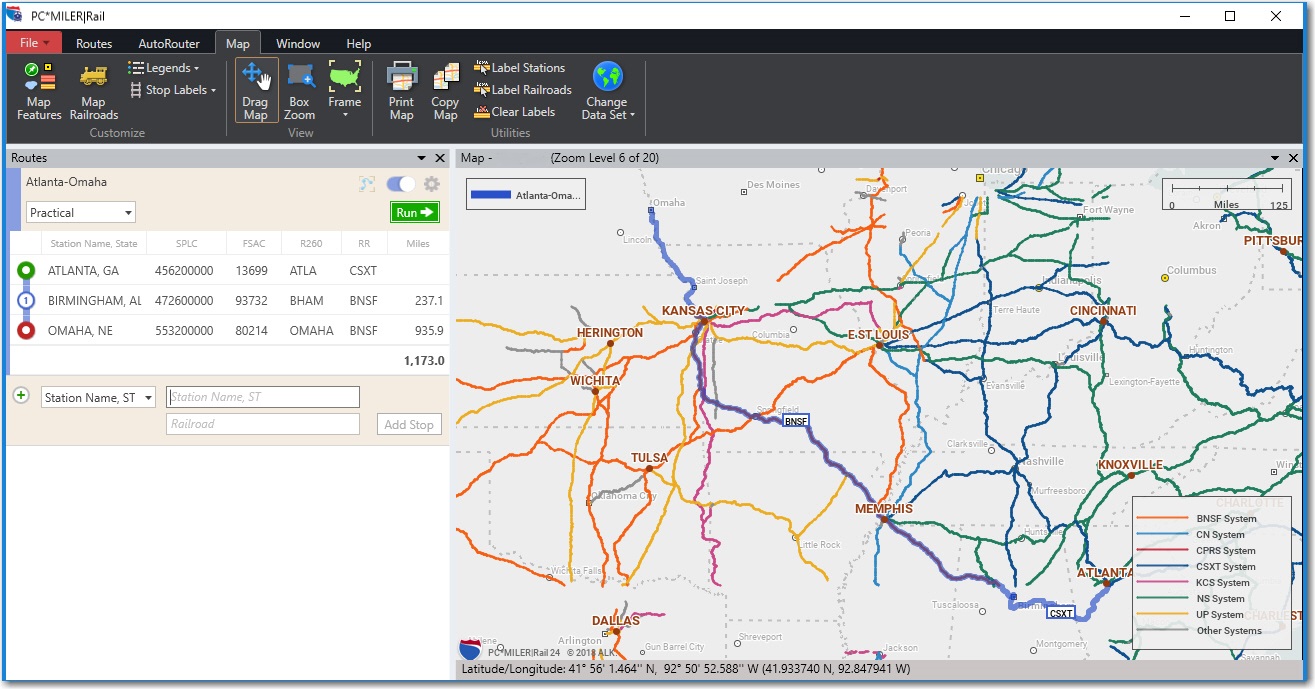Screen dimensions: 1315x689
Task: Click the R260 value BHAM
Action: pos(306,300)
